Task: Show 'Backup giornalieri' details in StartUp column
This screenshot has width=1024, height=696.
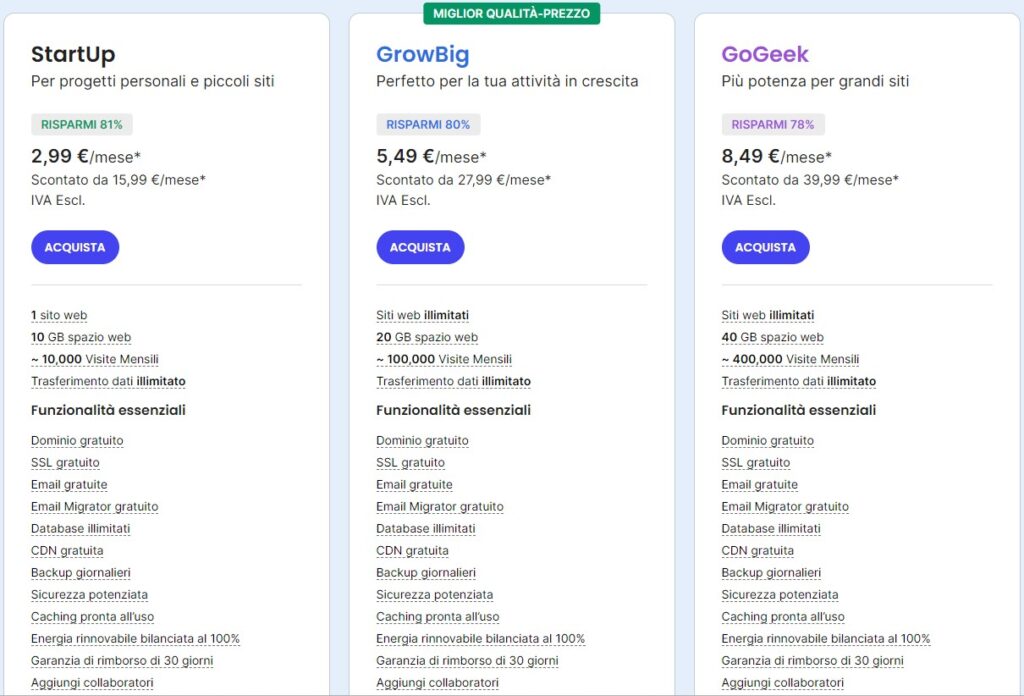Action: coord(81,572)
